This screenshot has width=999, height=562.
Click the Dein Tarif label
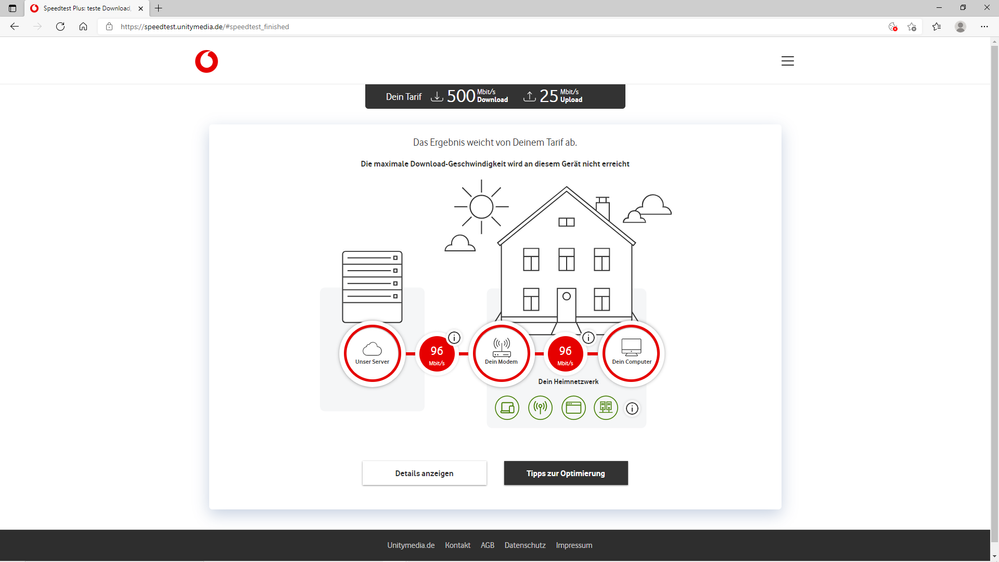tap(403, 97)
